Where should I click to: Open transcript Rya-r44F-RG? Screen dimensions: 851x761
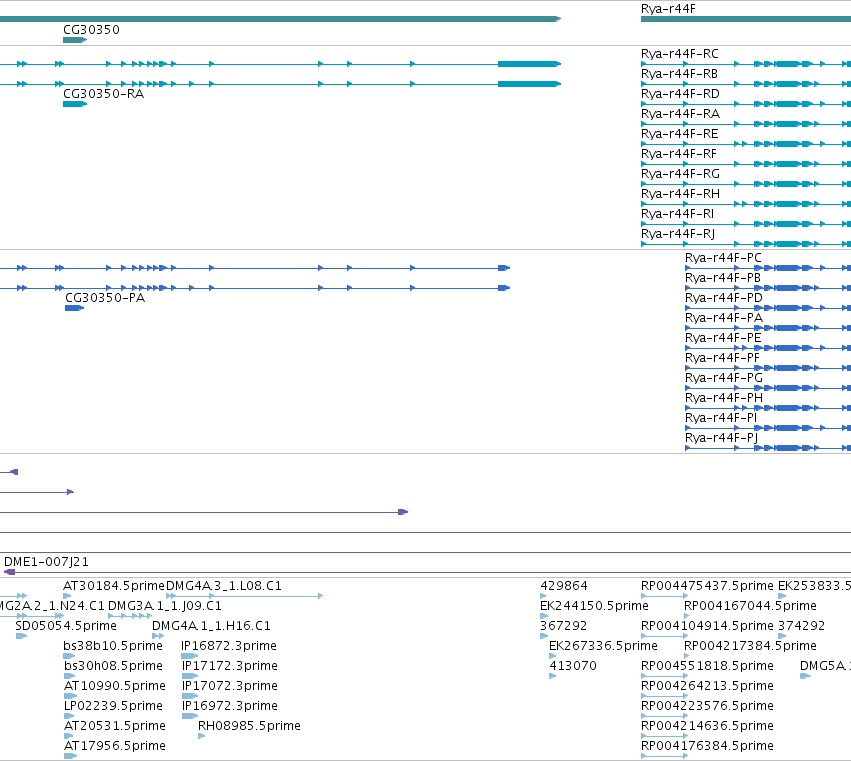pyautogui.click(x=680, y=174)
